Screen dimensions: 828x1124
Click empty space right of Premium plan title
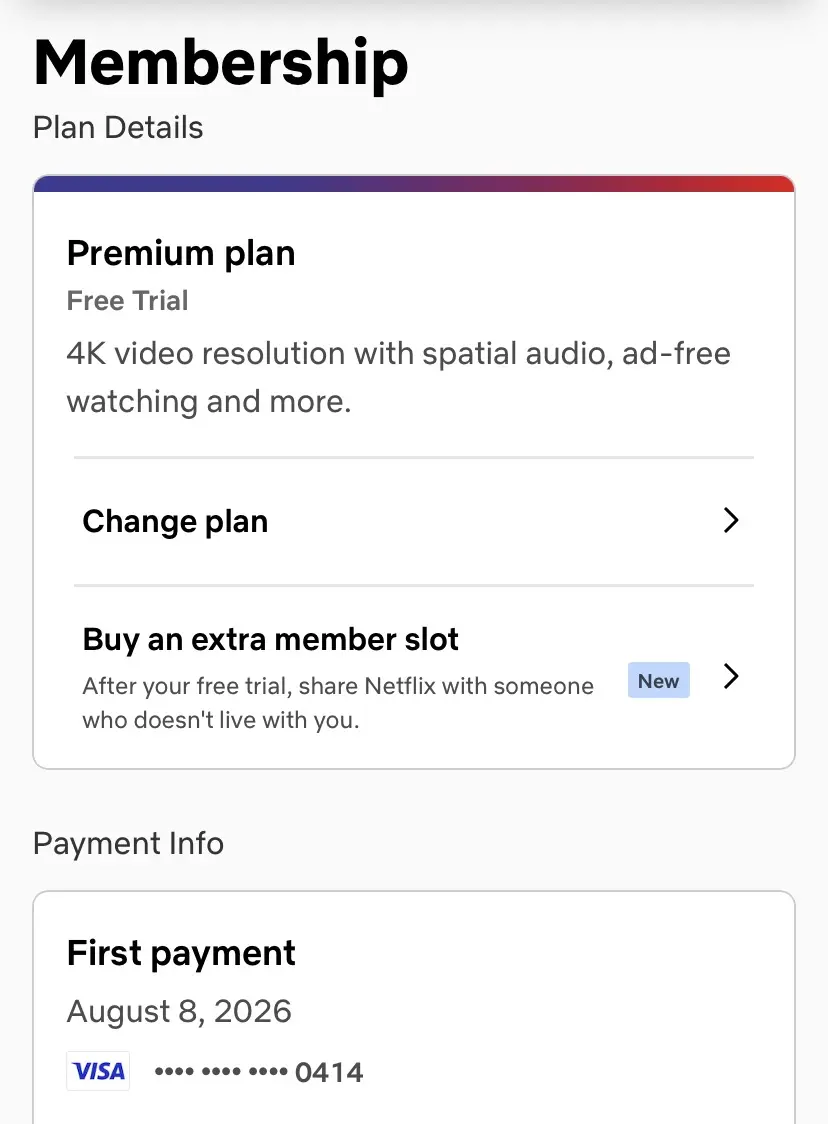538,254
